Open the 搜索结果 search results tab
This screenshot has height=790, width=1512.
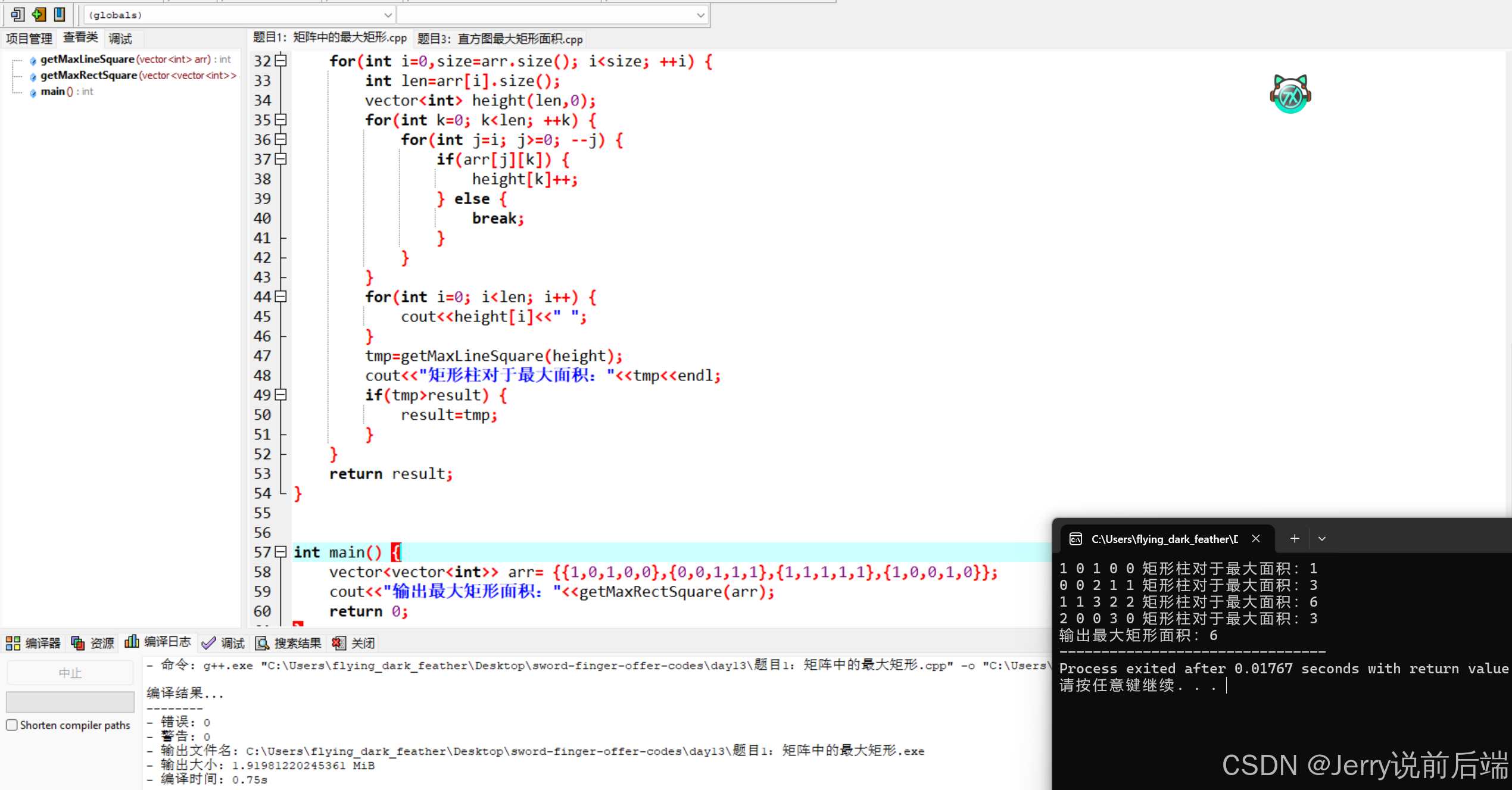[x=289, y=643]
